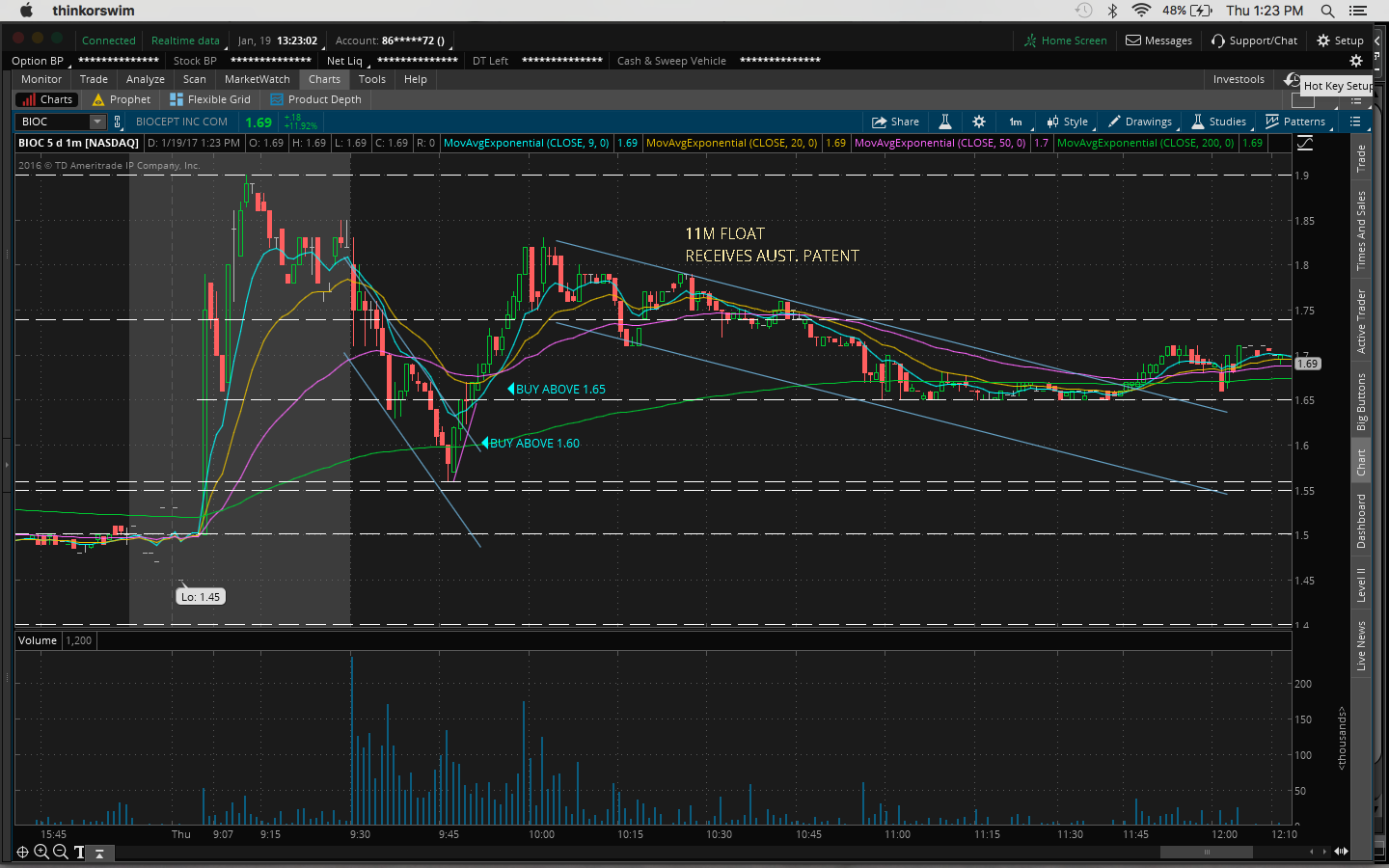Click the 1.69 price axis label
Screen dimensions: 1389x868
1307,364
